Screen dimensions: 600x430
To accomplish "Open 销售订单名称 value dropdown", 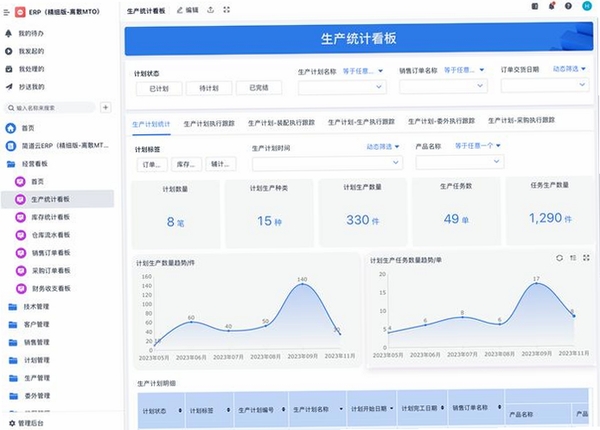I will click(443, 86).
